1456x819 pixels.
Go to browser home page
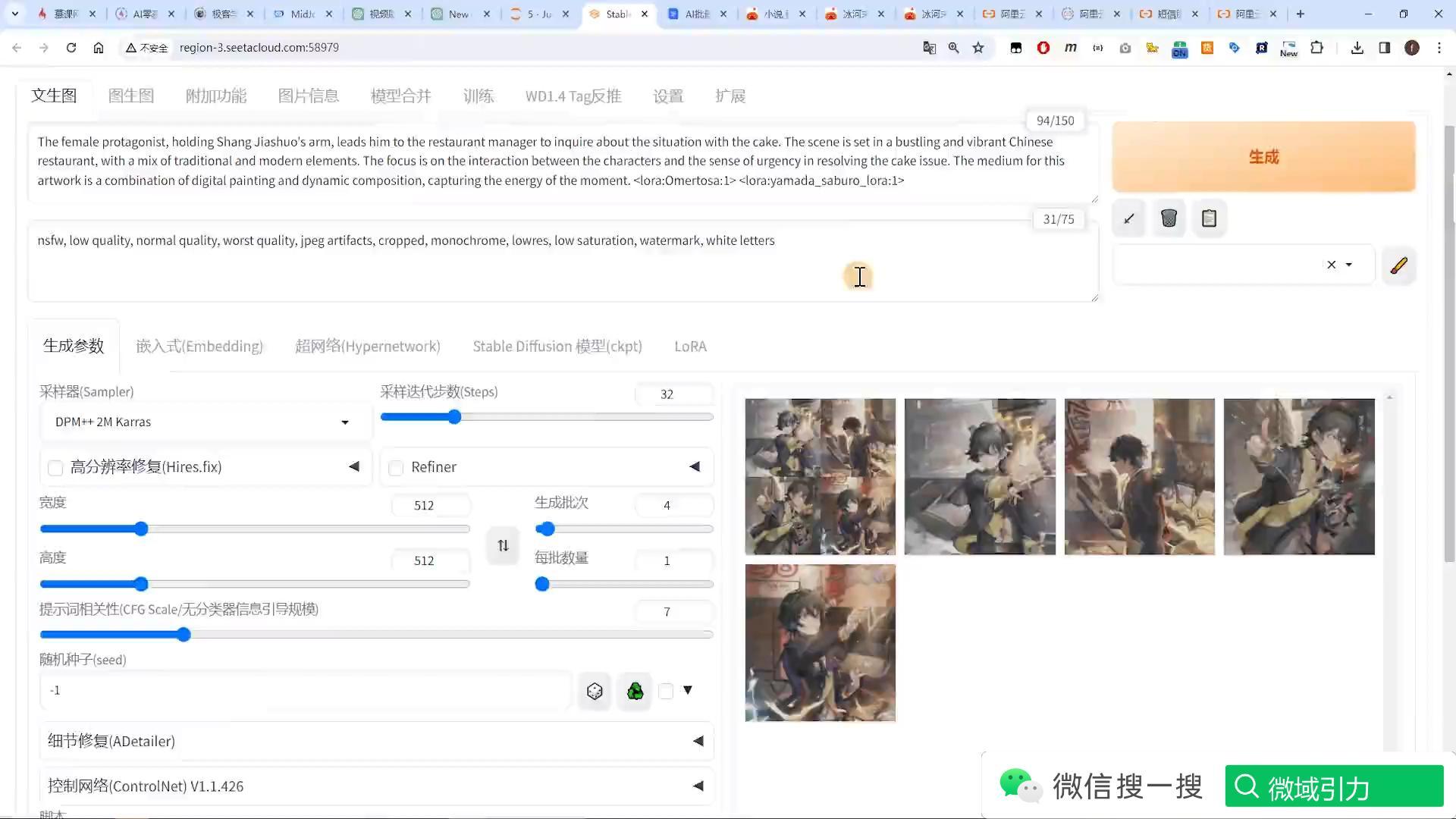point(99,48)
